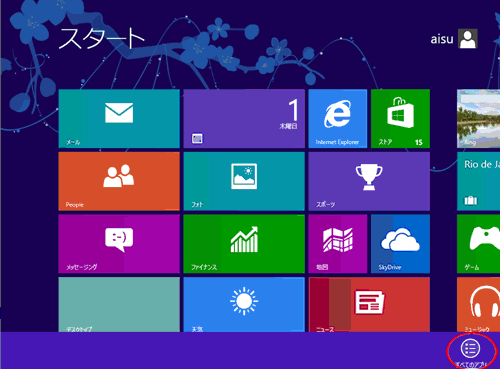Open the Games controller tile

479,244
